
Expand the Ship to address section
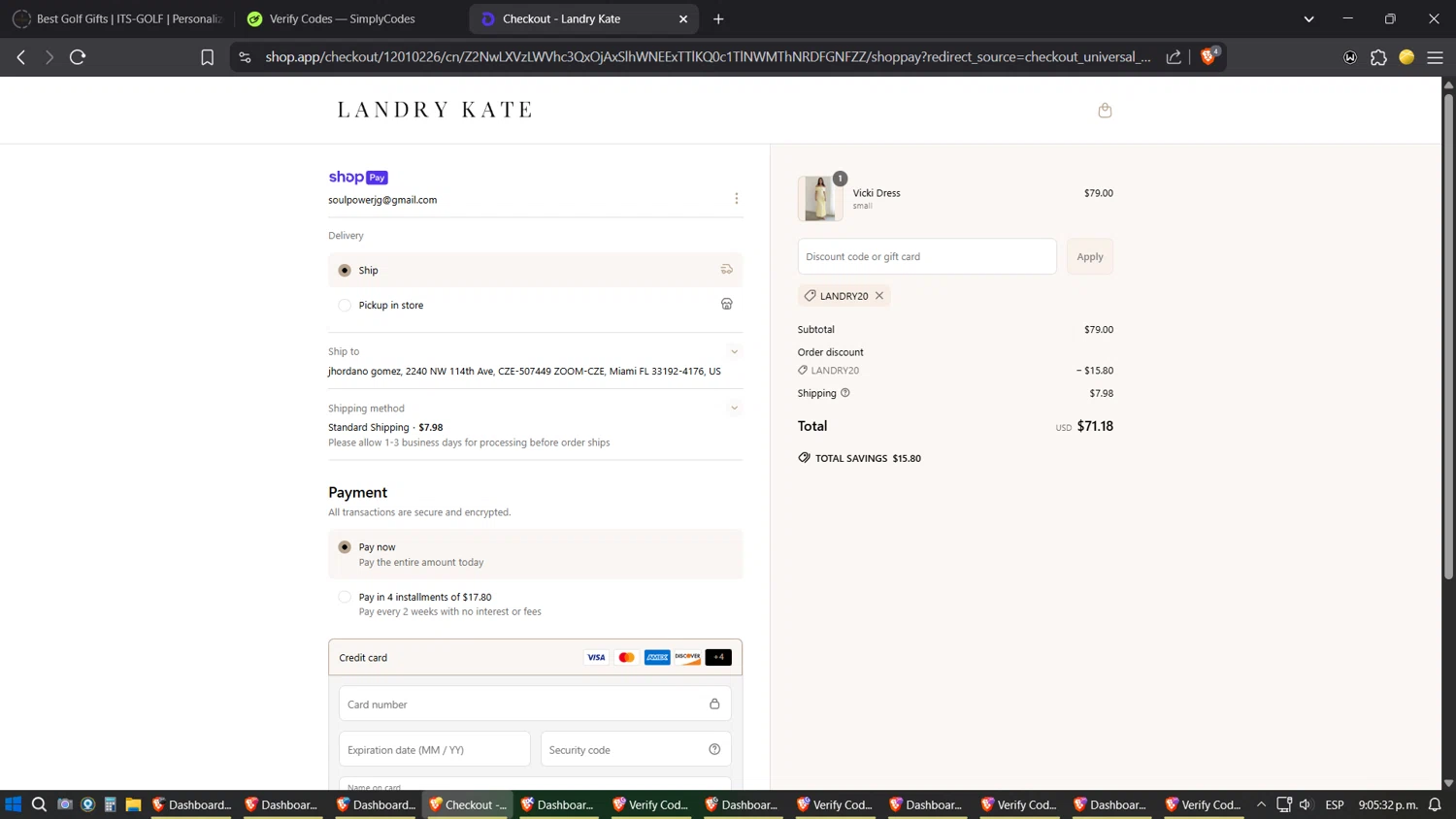tap(734, 351)
